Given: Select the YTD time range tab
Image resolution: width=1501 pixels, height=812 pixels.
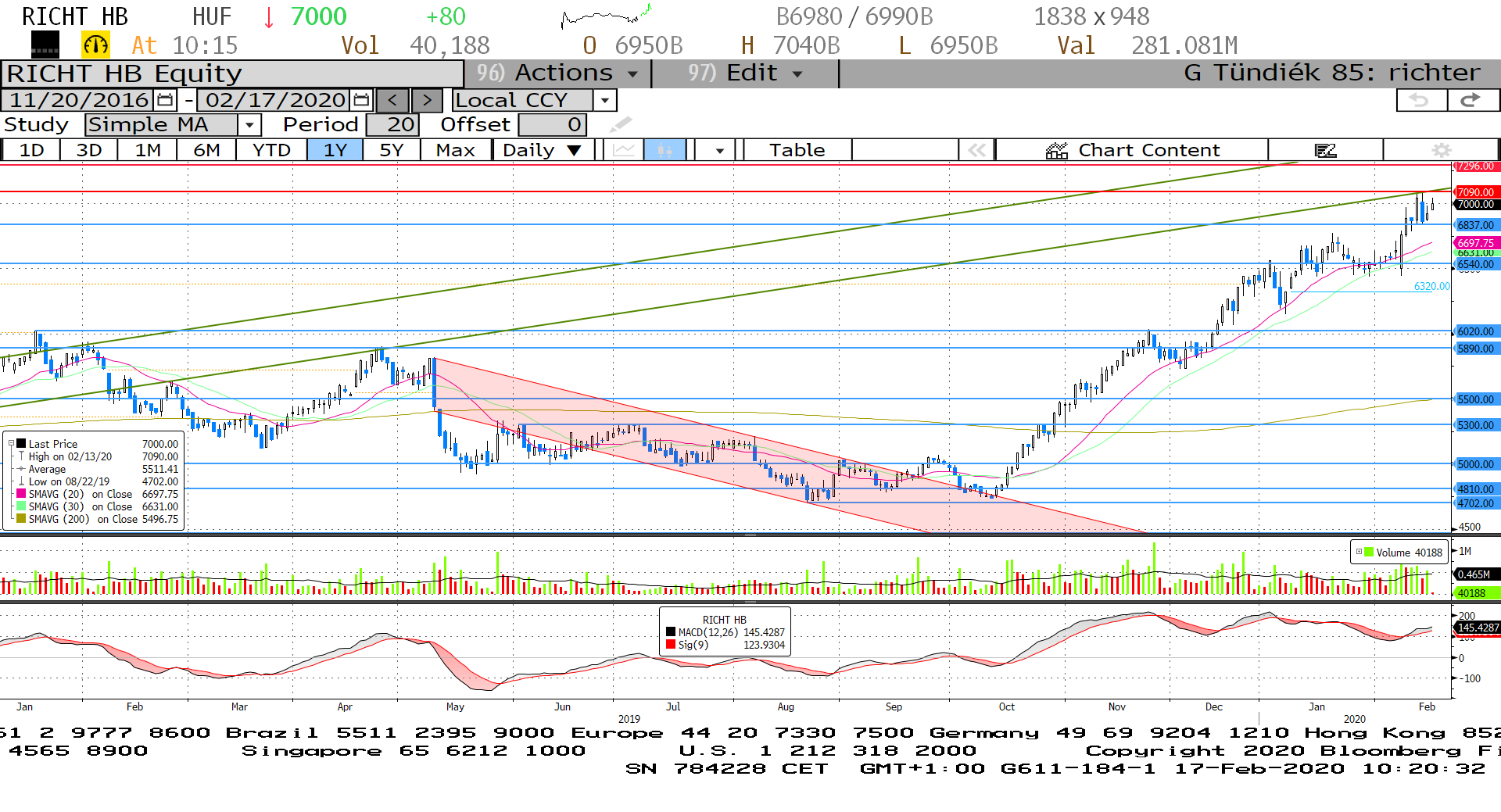Looking at the screenshot, I should click(271, 150).
